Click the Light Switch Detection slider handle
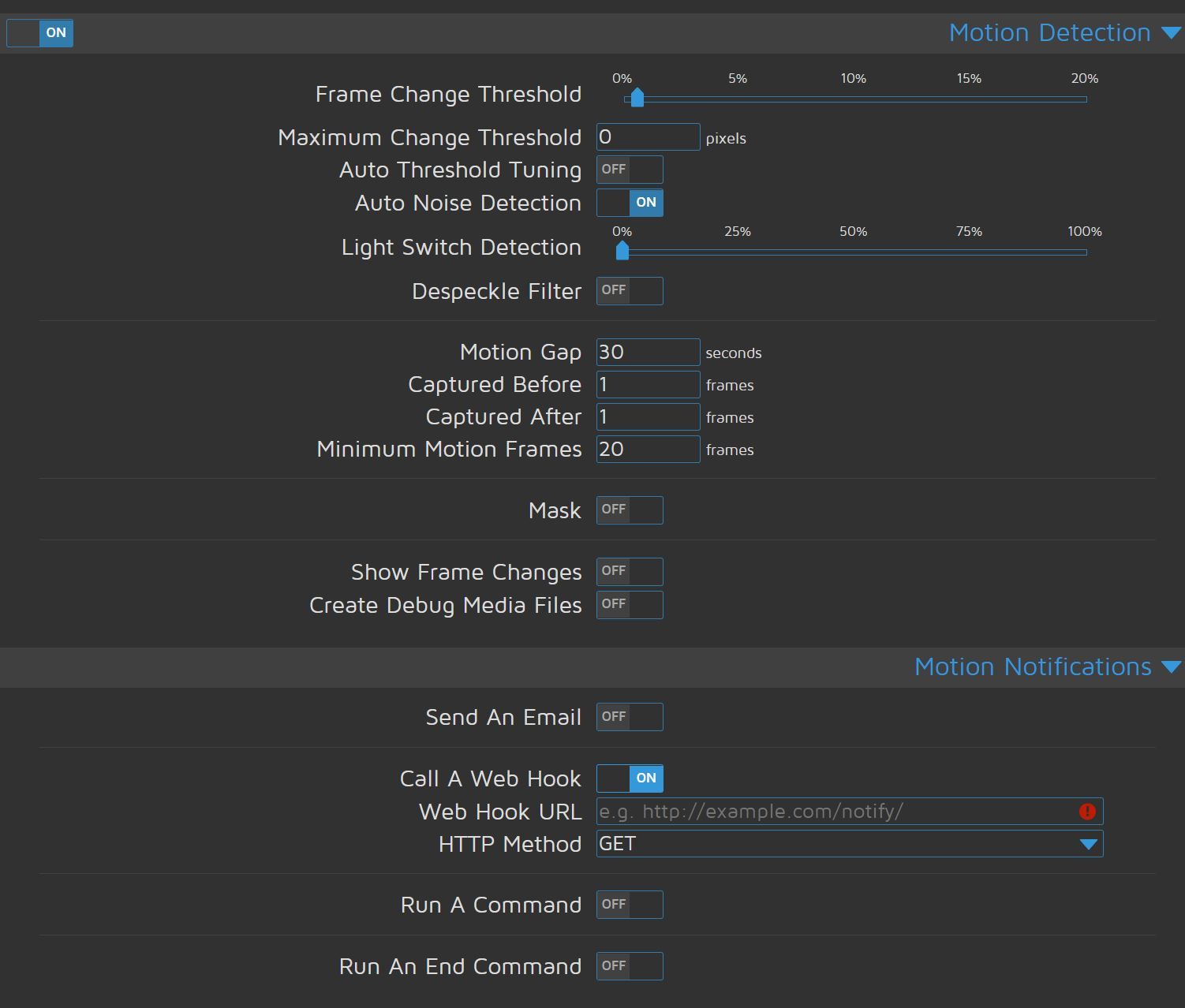The image size is (1185, 1008). click(622, 251)
